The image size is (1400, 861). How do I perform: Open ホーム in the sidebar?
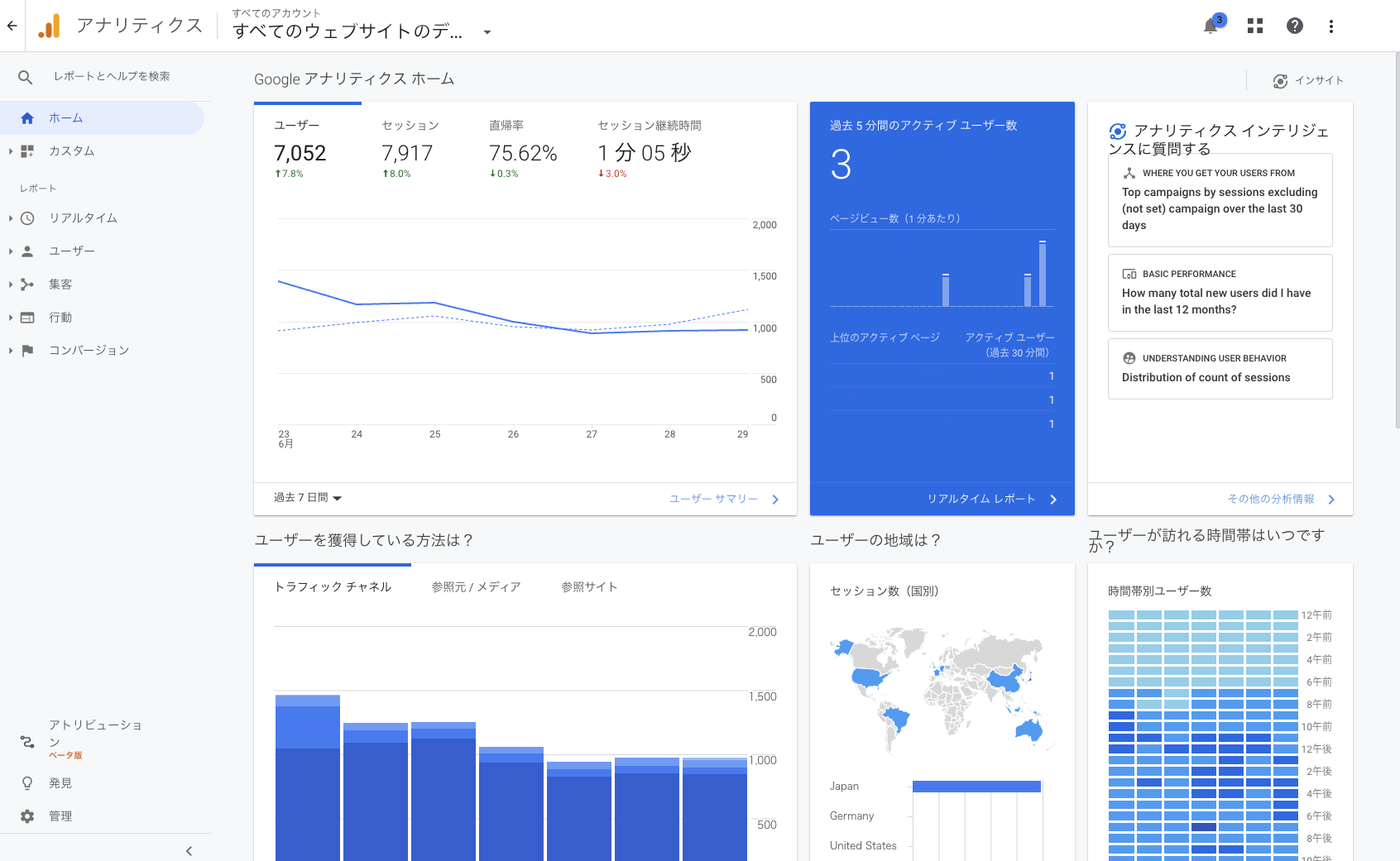pos(102,118)
